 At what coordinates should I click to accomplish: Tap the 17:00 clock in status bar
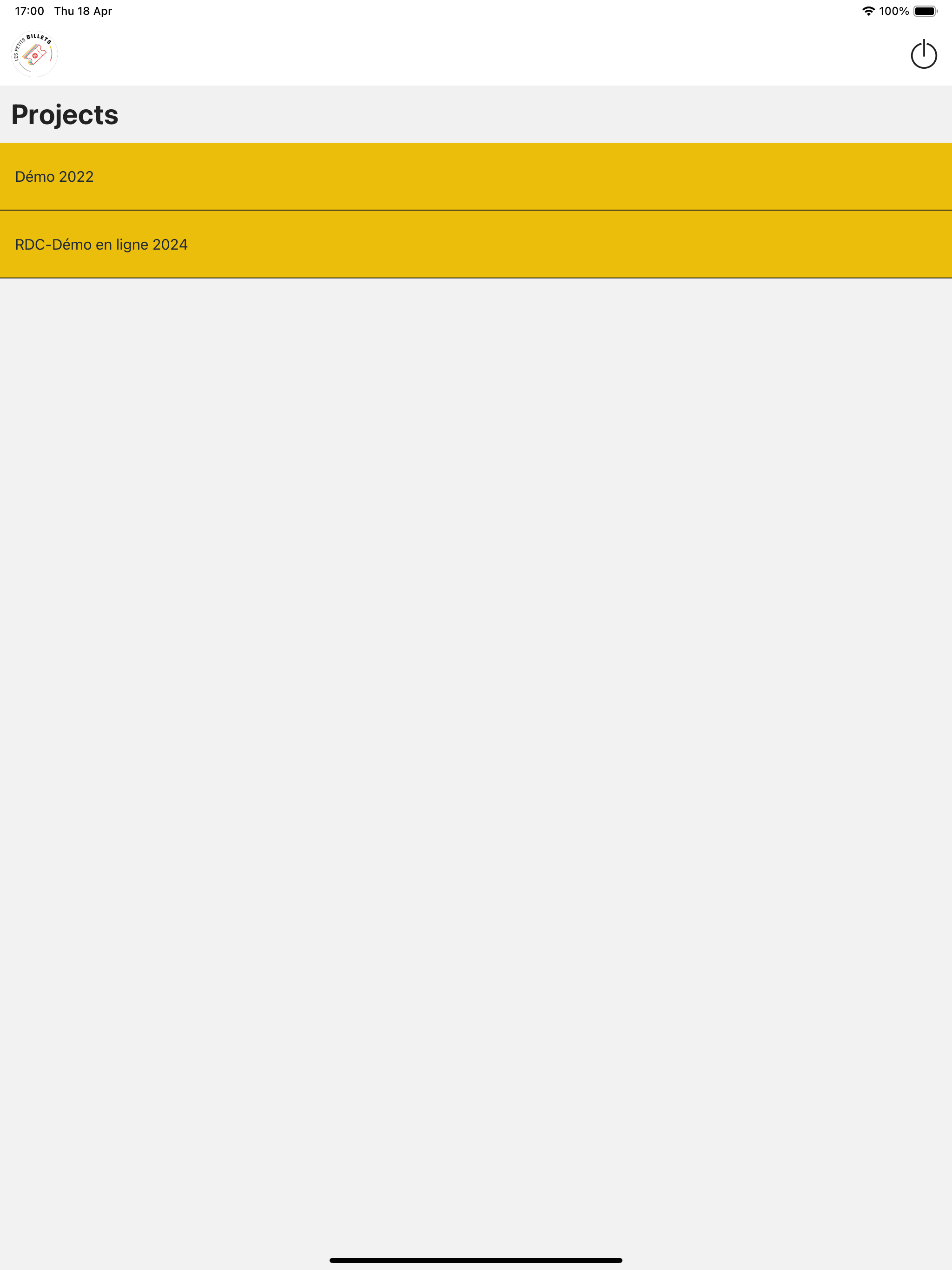coord(29,11)
